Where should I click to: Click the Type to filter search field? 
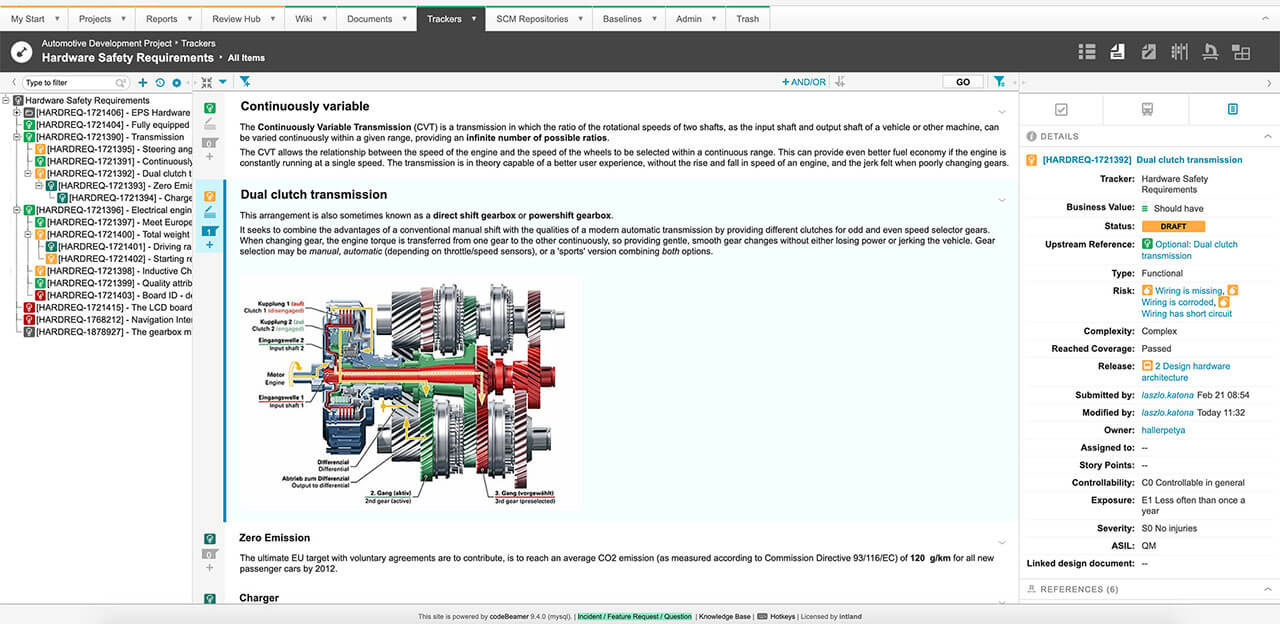[x=76, y=83]
